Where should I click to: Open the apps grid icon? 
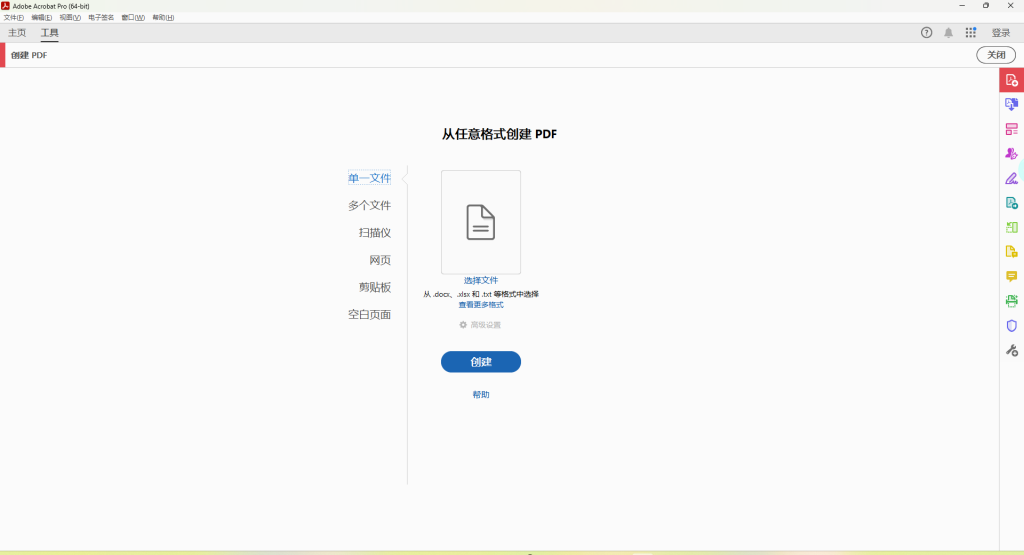[x=971, y=33]
